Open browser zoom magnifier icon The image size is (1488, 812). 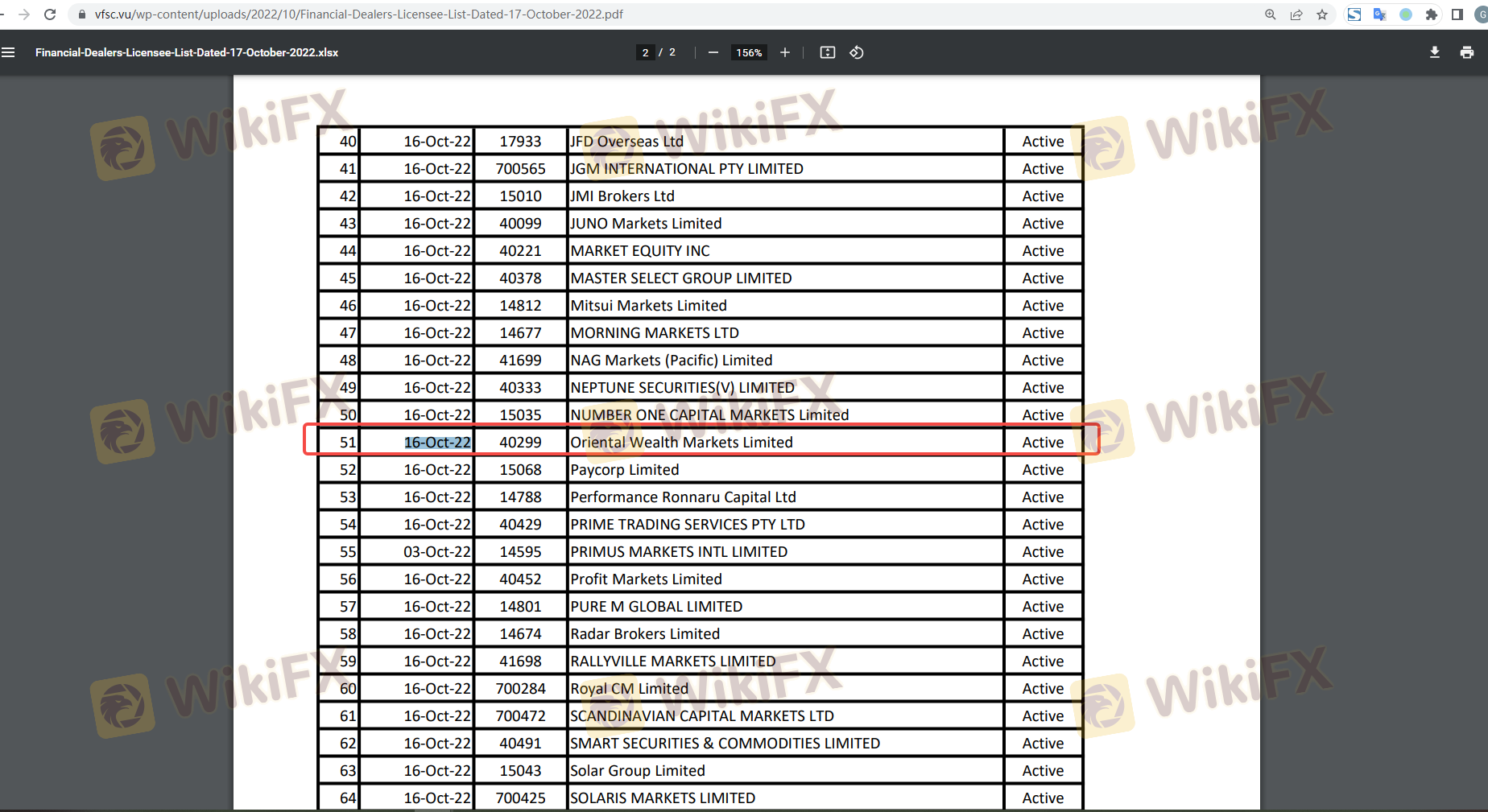1270,14
